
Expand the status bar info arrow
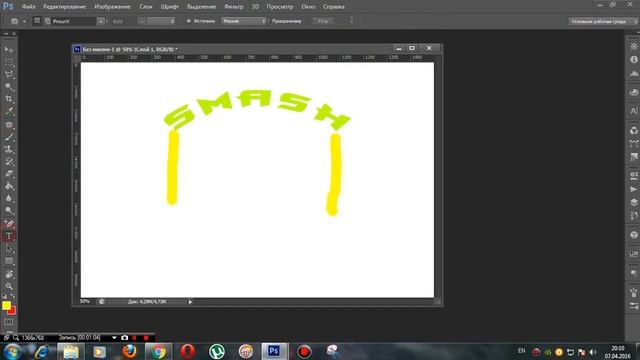click(x=190, y=302)
